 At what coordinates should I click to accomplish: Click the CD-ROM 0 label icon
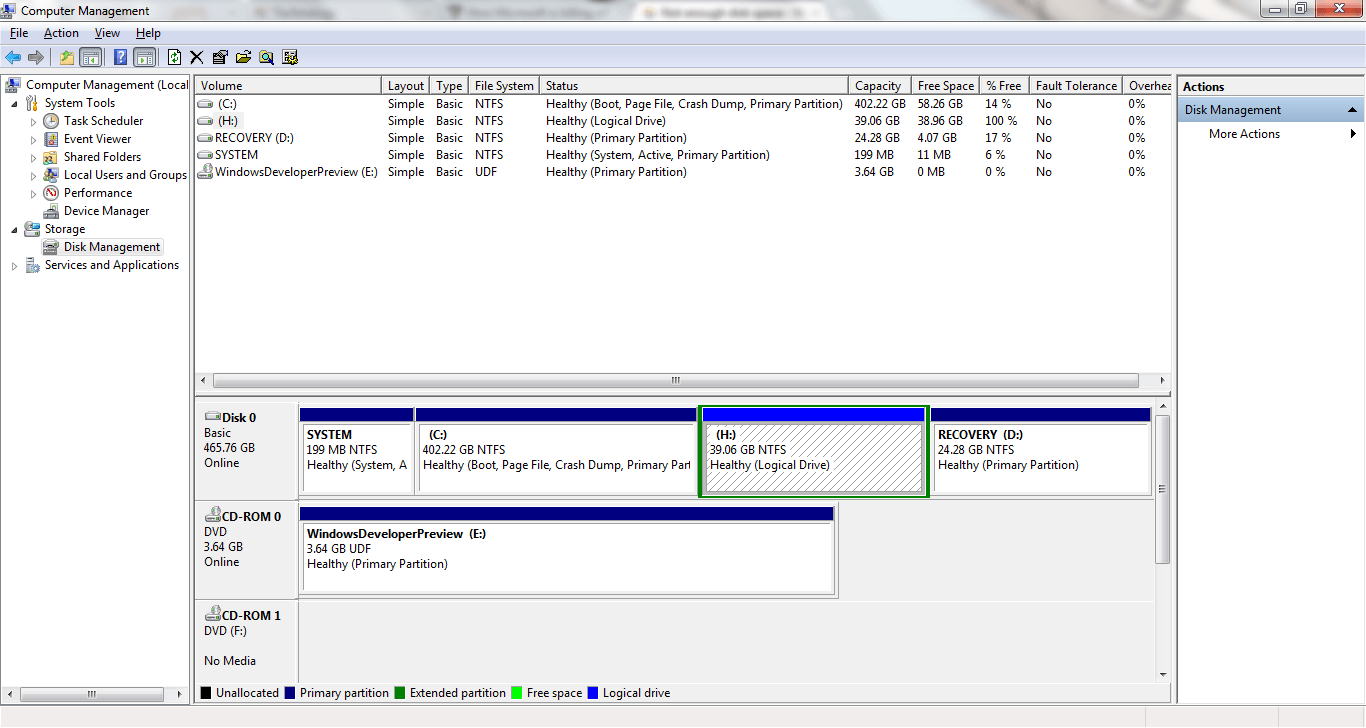tap(213, 516)
